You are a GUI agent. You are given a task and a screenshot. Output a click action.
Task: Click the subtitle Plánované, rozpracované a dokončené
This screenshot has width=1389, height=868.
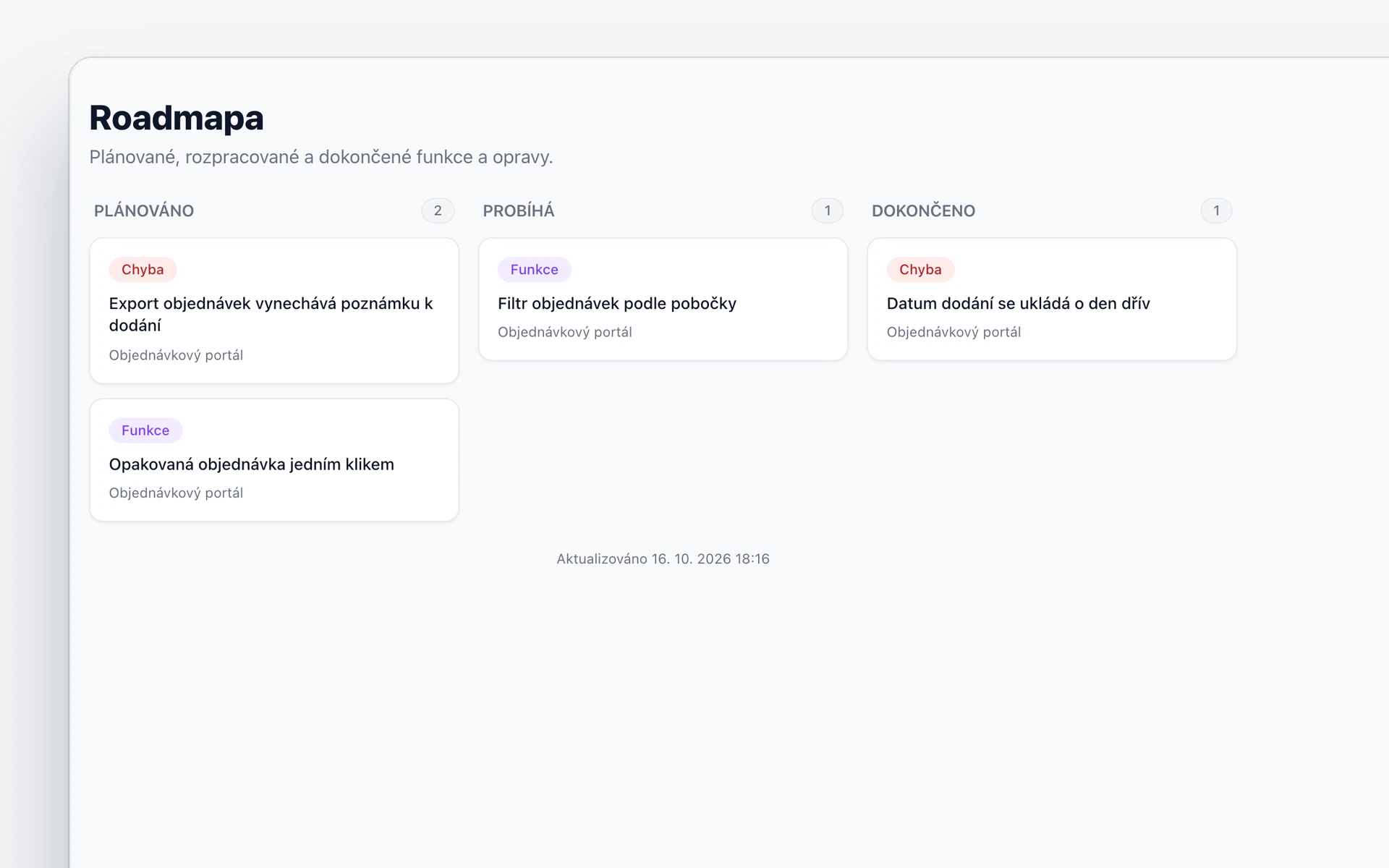(321, 157)
